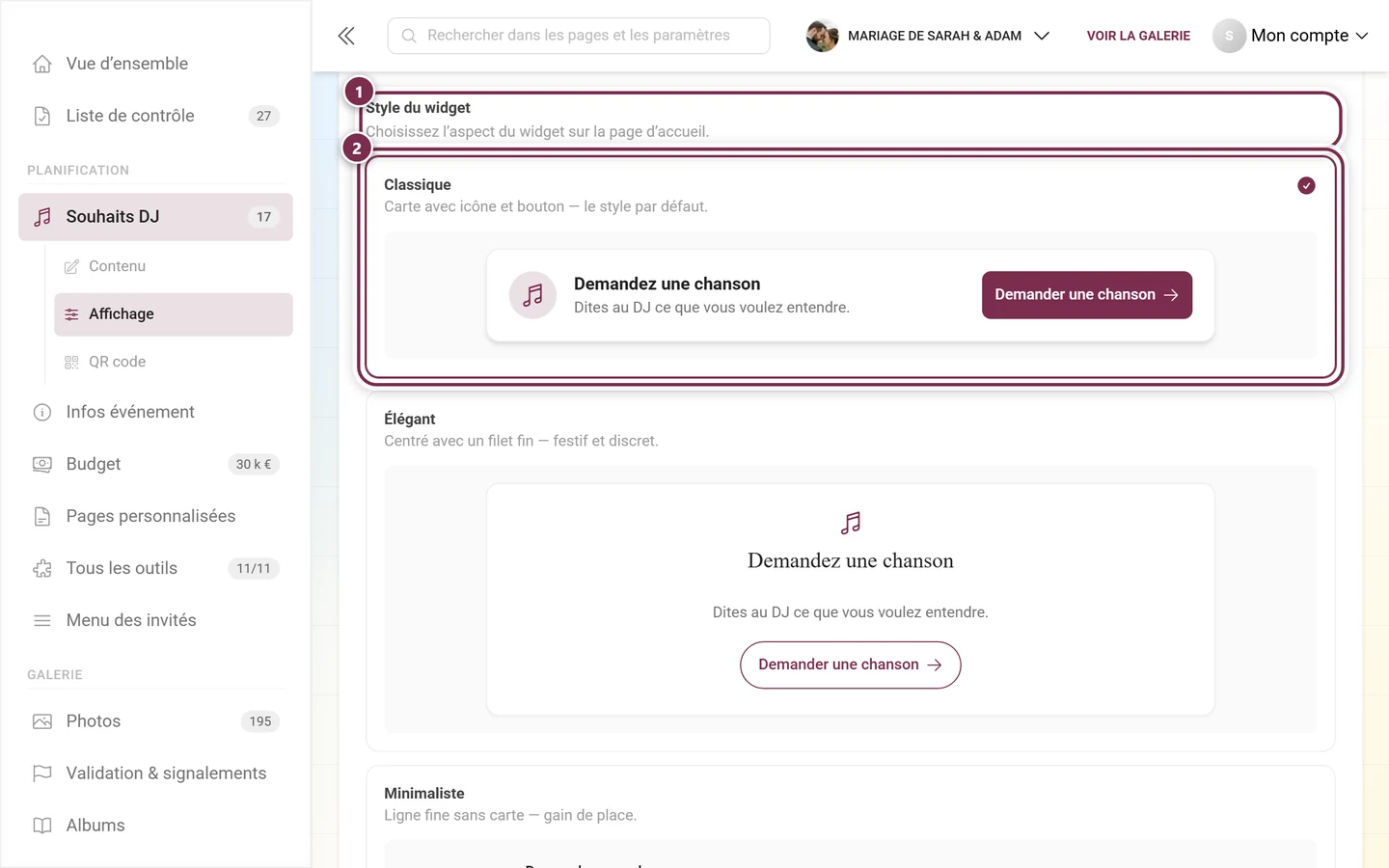Click the search magnifier icon
1389x868 pixels.
(x=409, y=36)
